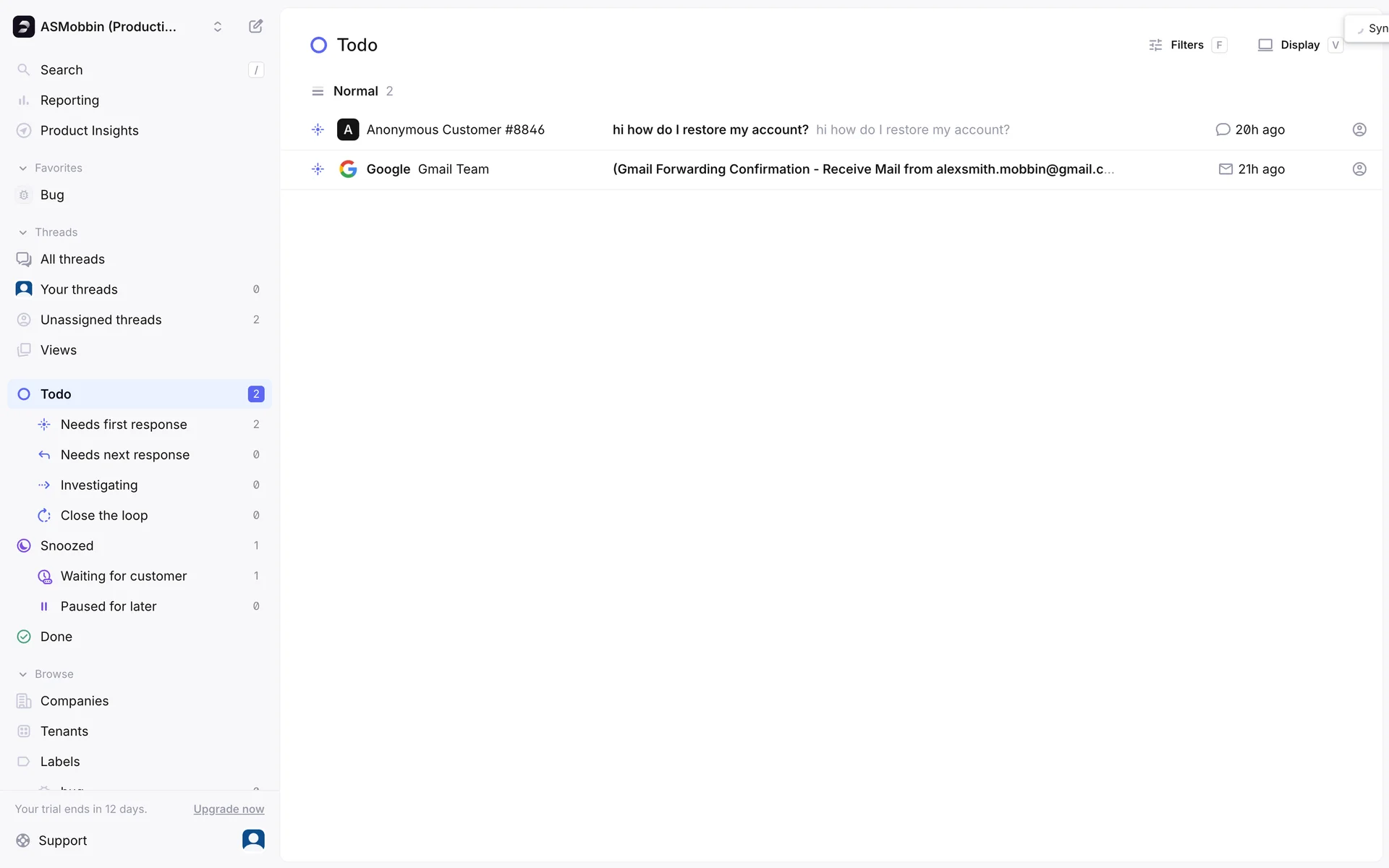Collapse the Favorites section
This screenshot has height=868, width=1389.
[23, 168]
